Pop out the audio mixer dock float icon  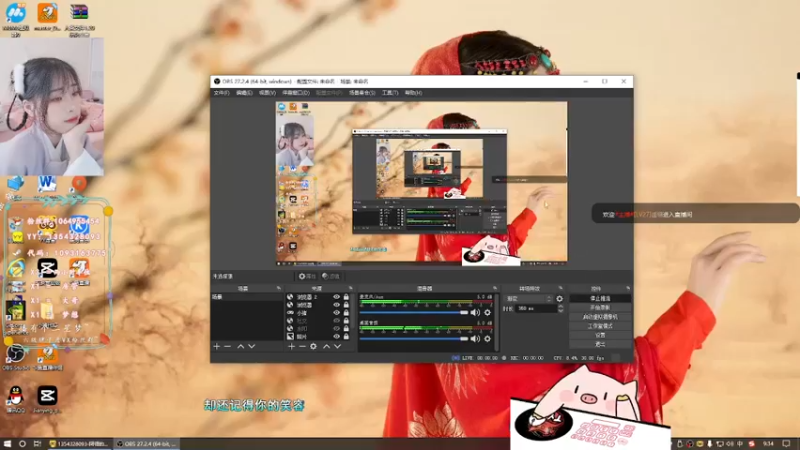(495, 288)
